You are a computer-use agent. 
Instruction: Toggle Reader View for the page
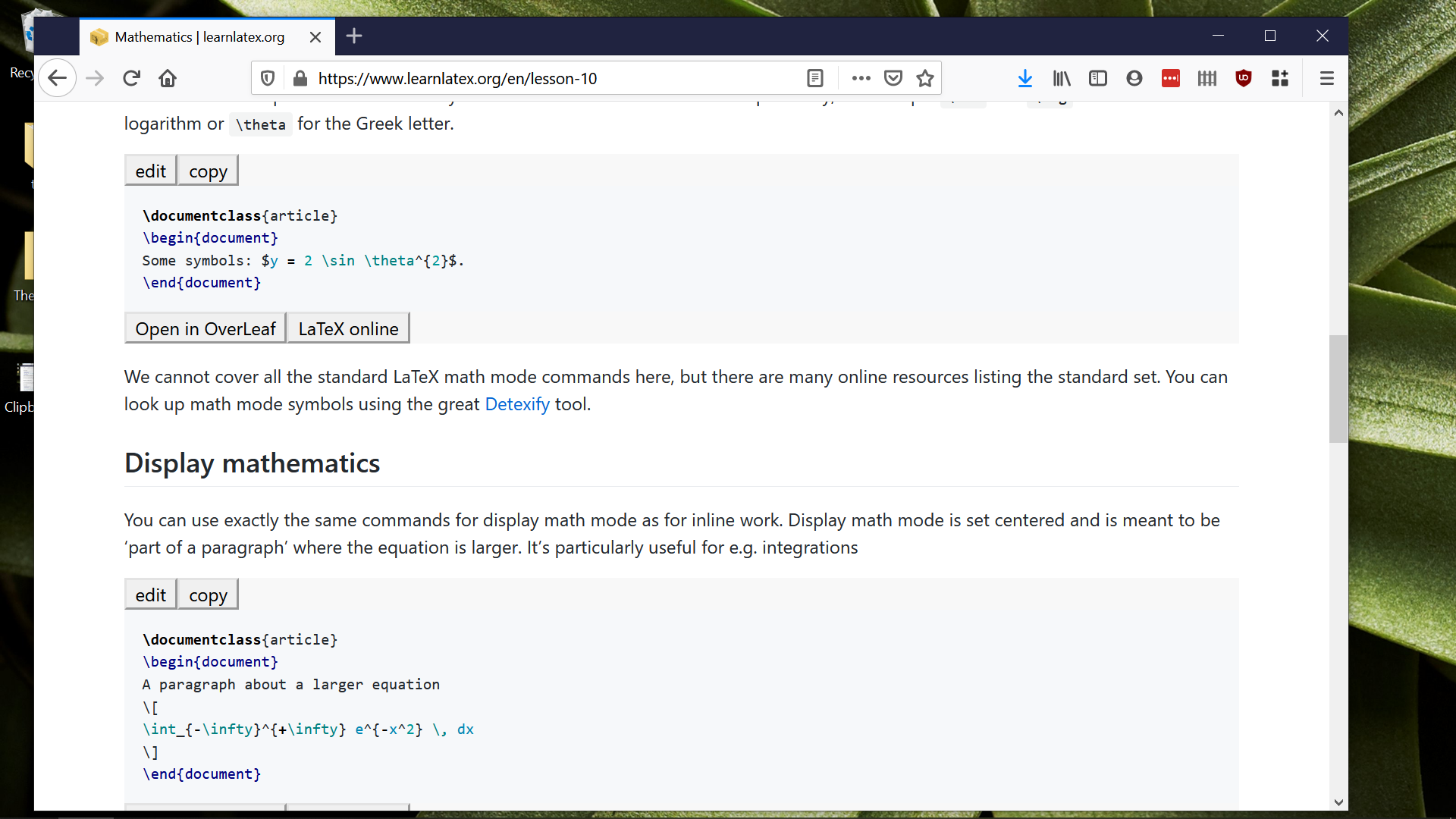816,78
